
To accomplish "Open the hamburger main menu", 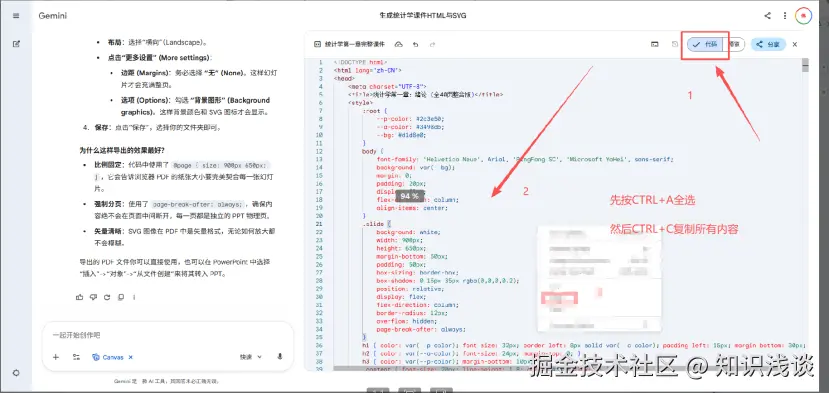I will 16,16.
